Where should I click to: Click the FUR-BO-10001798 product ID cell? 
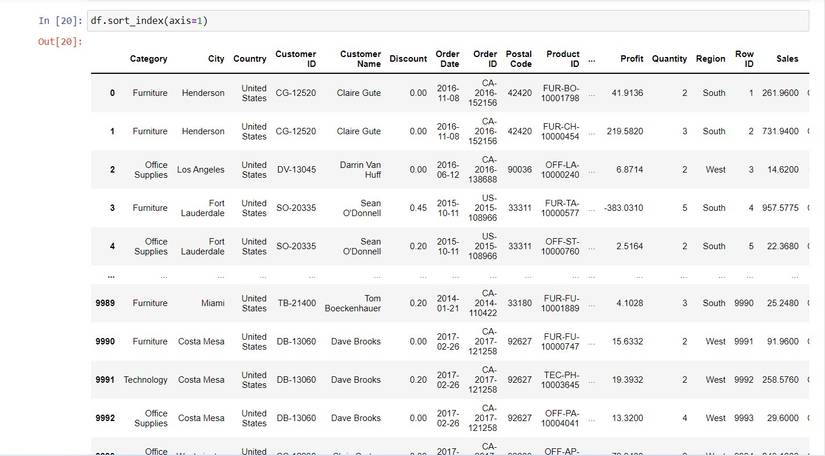[560, 93]
